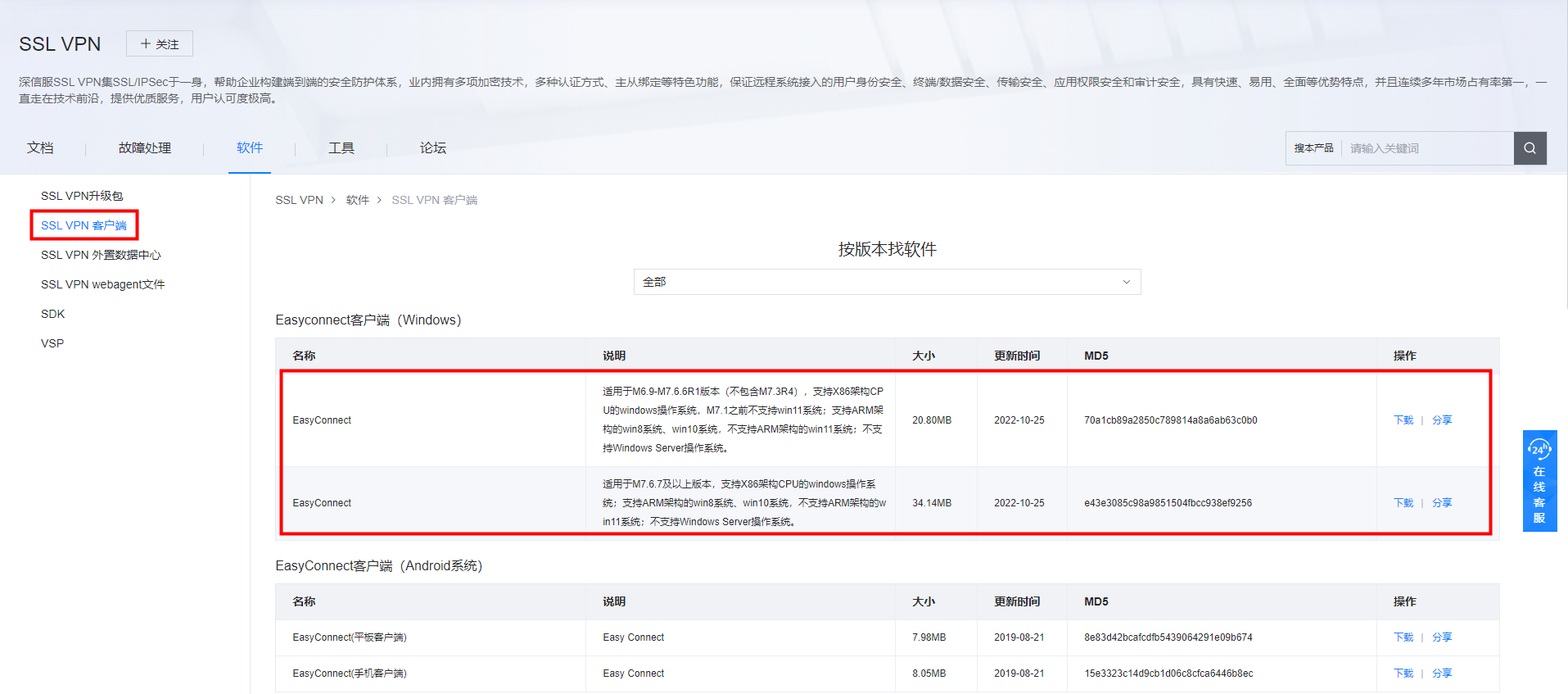
Task: Open the 搜本产品 search scope selector
Action: pyautogui.click(x=1313, y=148)
